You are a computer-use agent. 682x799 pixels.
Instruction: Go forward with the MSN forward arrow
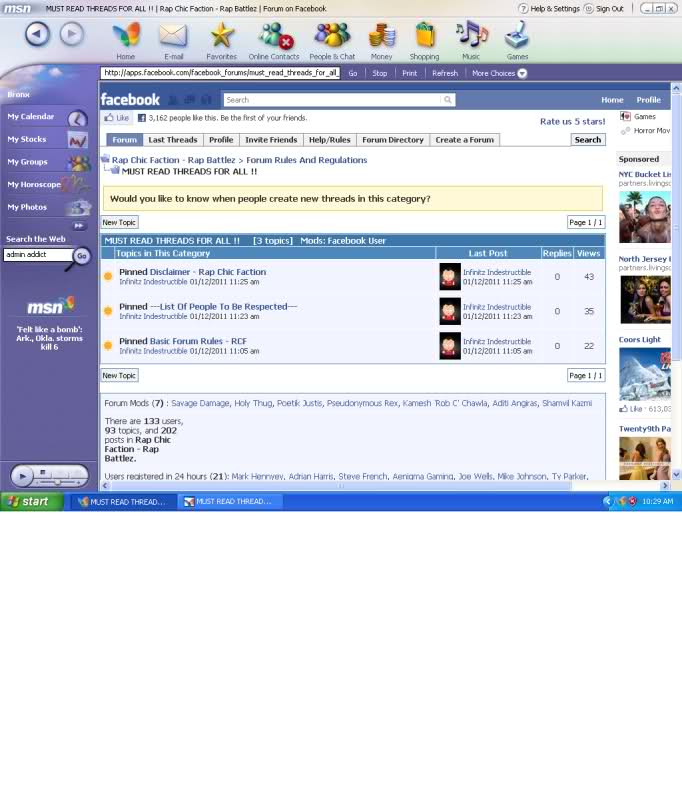[71, 34]
